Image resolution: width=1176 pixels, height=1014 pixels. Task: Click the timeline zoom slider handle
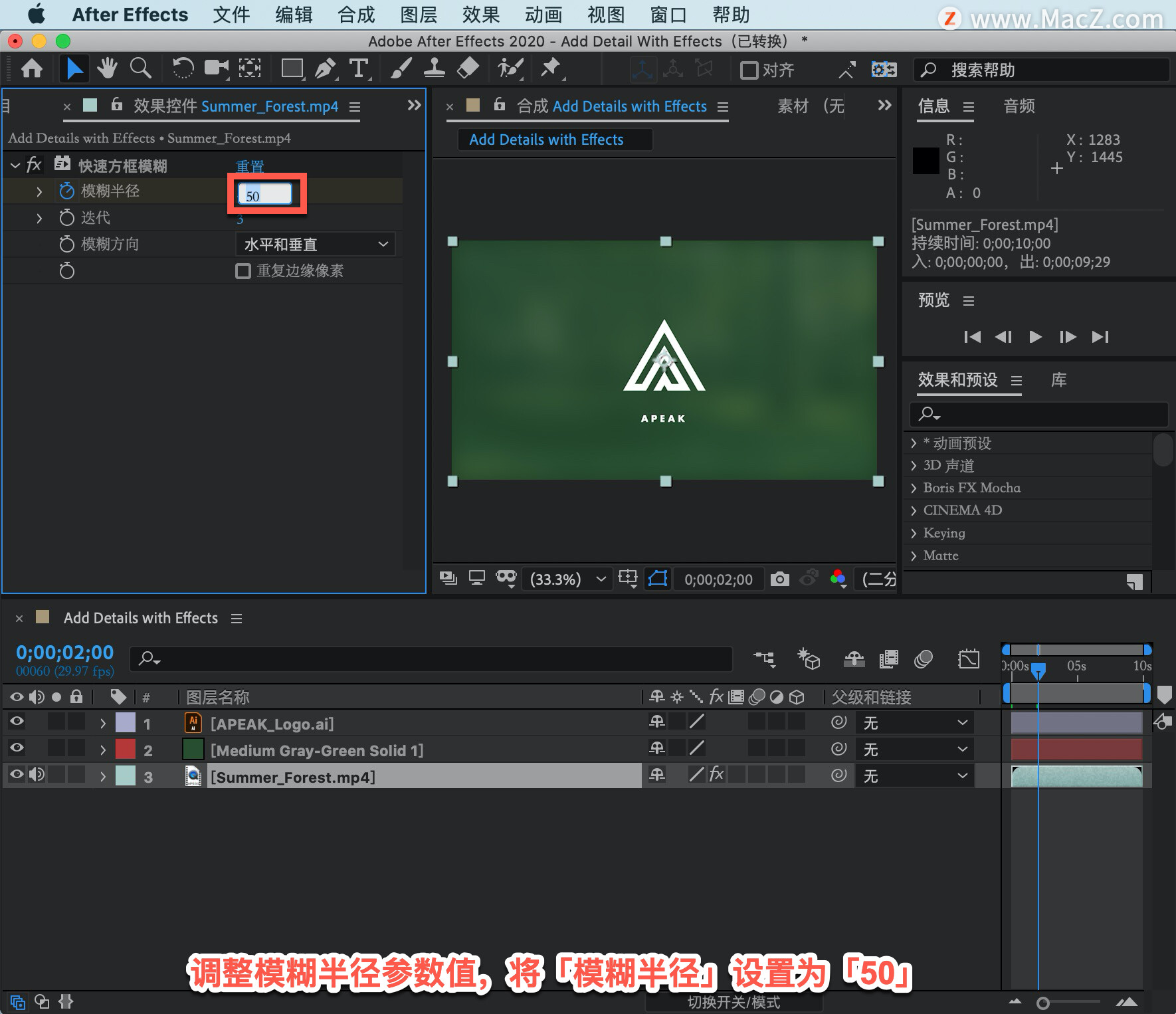pos(1043,1003)
